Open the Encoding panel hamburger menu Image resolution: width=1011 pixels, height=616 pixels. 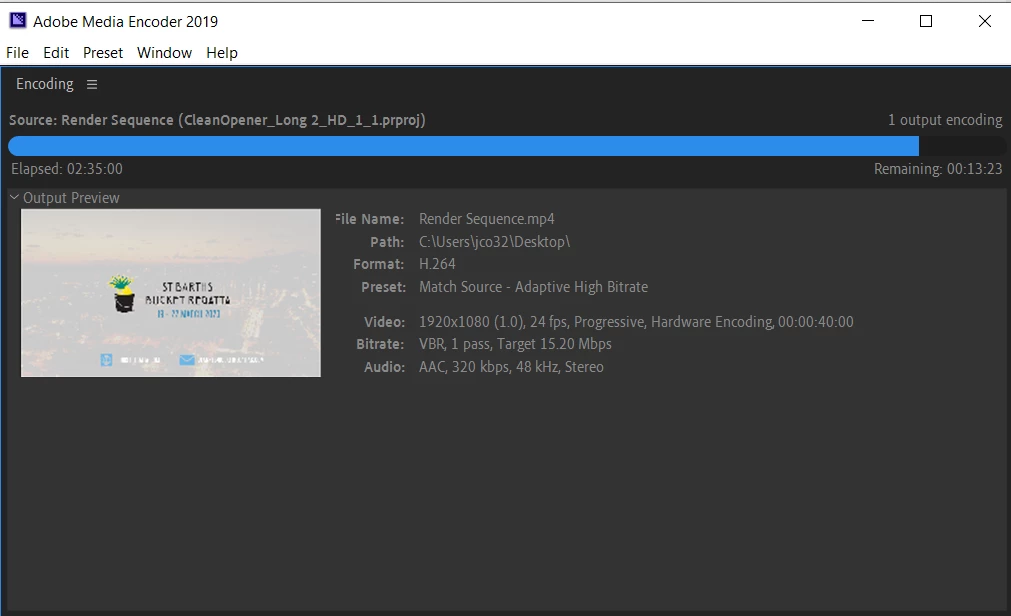(x=92, y=84)
